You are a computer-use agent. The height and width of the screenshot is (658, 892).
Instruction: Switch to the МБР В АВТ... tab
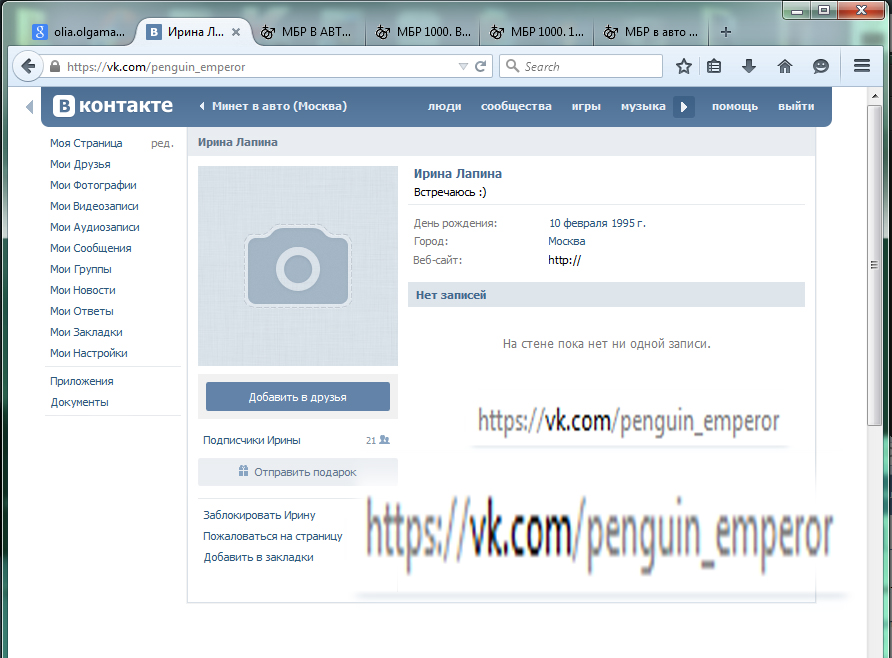pyautogui.click(x=306, y=32)
